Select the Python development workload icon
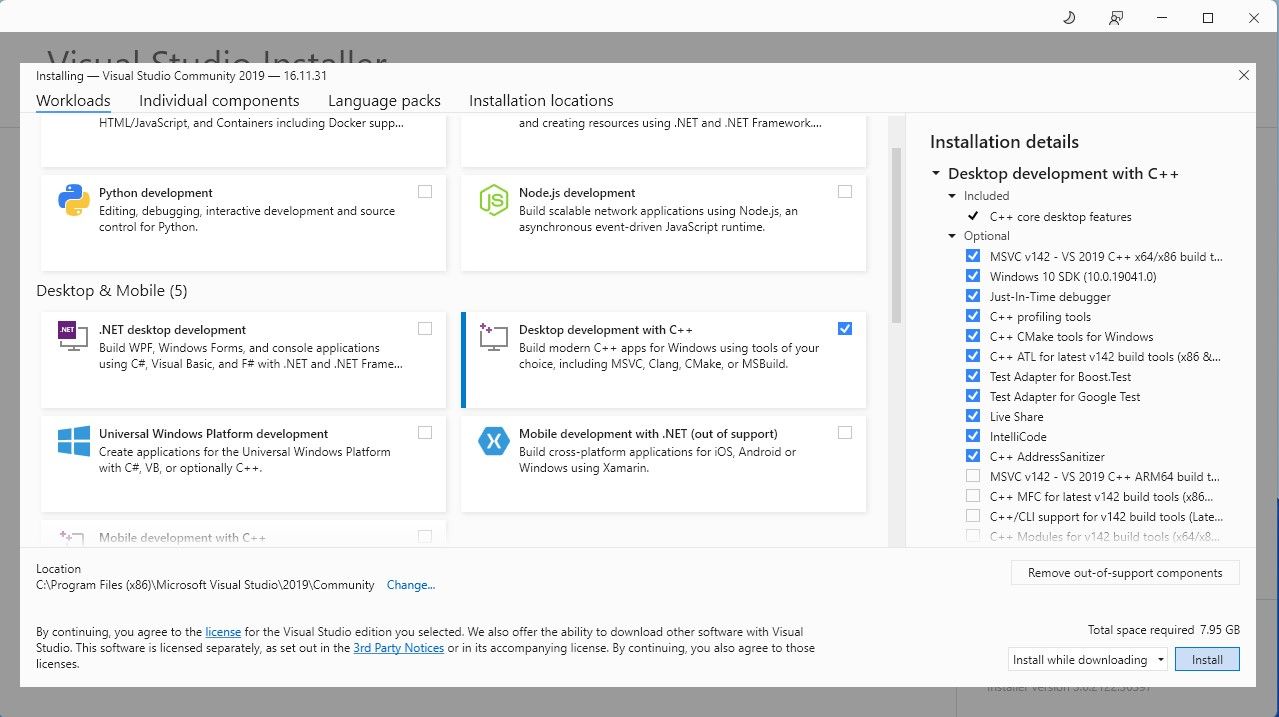The width and height of the screenshot is (1279, 717). [71, 201]
